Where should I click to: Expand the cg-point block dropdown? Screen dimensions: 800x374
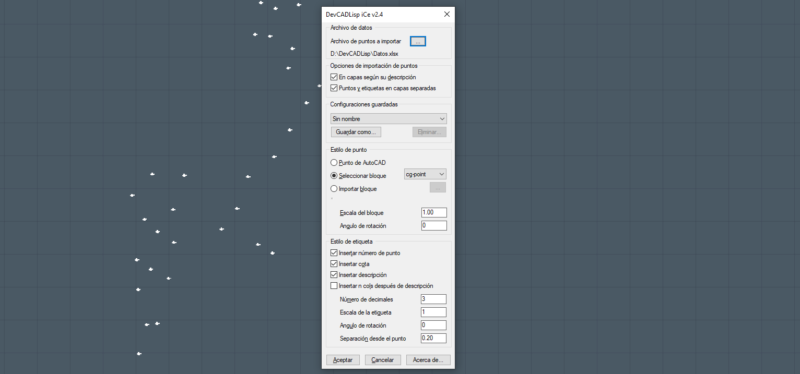(425, 174)
